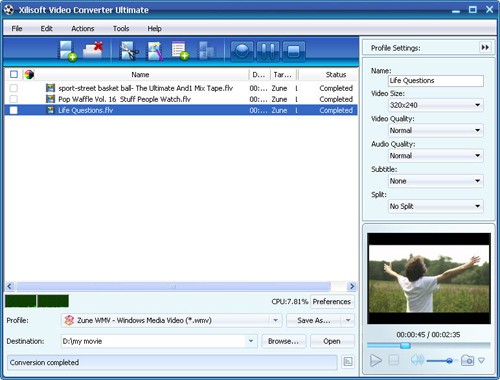The width and height of the screenshot is (500, 380).
Task: Click the Open destination button
Action: [332, 341]
